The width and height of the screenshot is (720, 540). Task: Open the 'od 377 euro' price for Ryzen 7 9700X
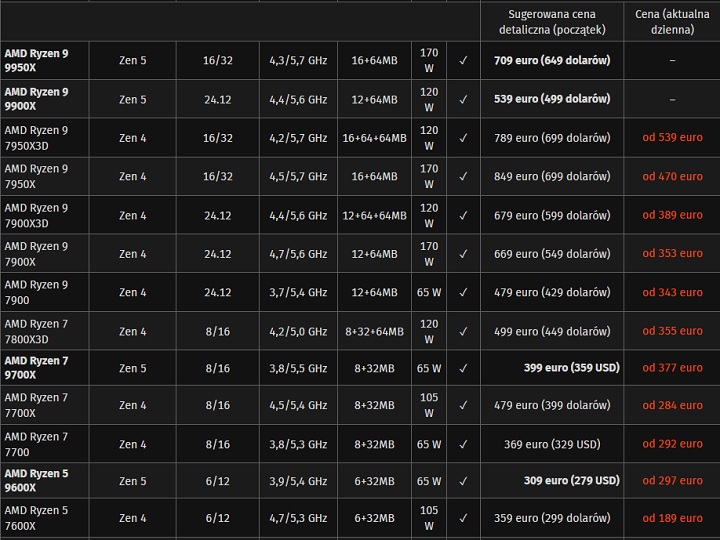click(672, 368)
